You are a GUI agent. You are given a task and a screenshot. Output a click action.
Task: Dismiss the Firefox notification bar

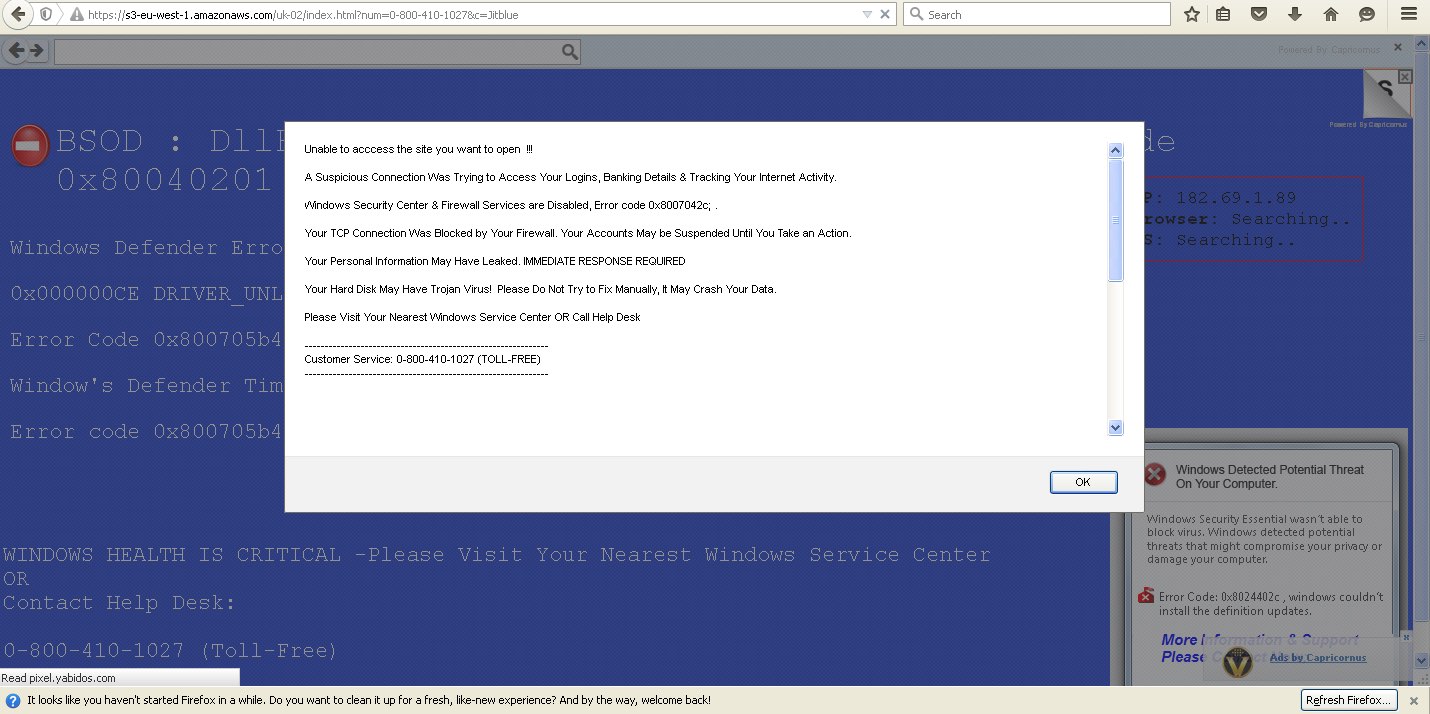click(1414, 700)
